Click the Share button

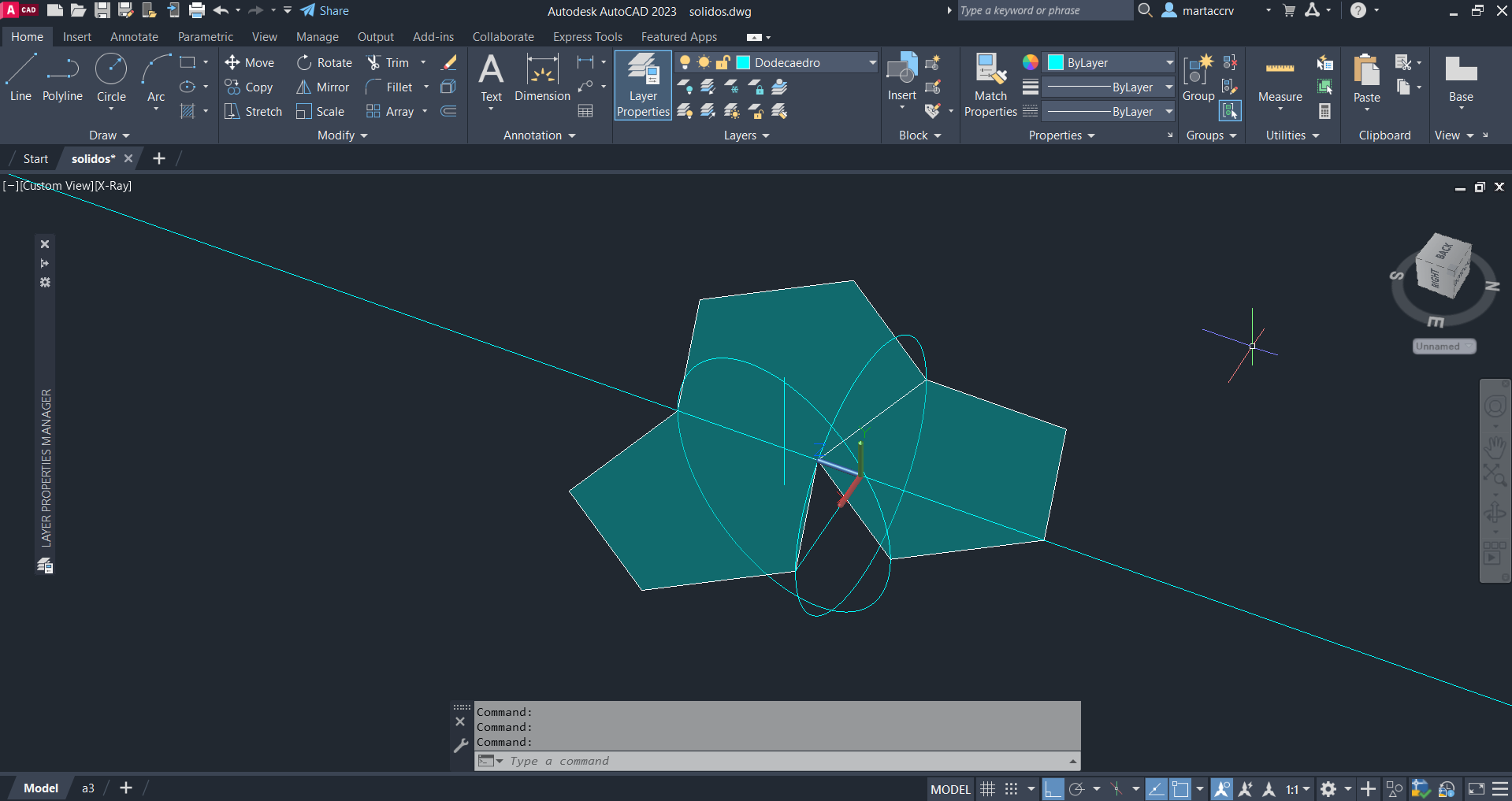[325, 11]
